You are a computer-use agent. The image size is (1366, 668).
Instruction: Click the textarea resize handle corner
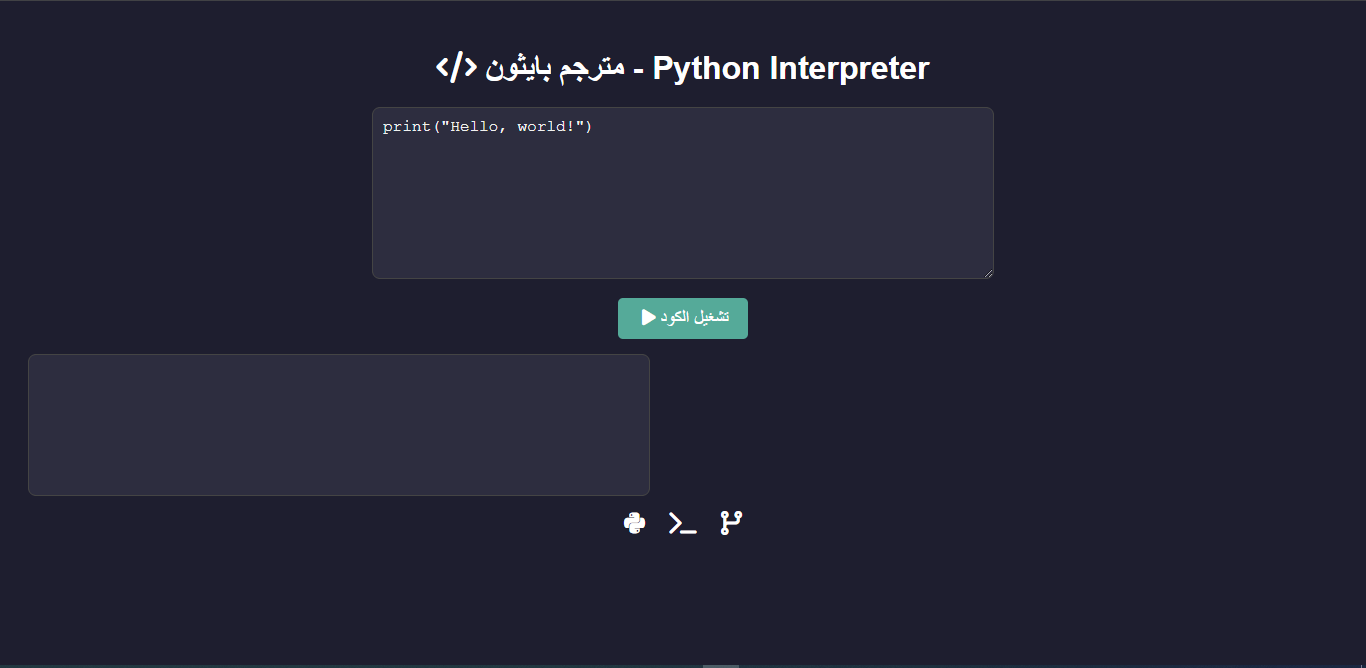tap(987, 272)
